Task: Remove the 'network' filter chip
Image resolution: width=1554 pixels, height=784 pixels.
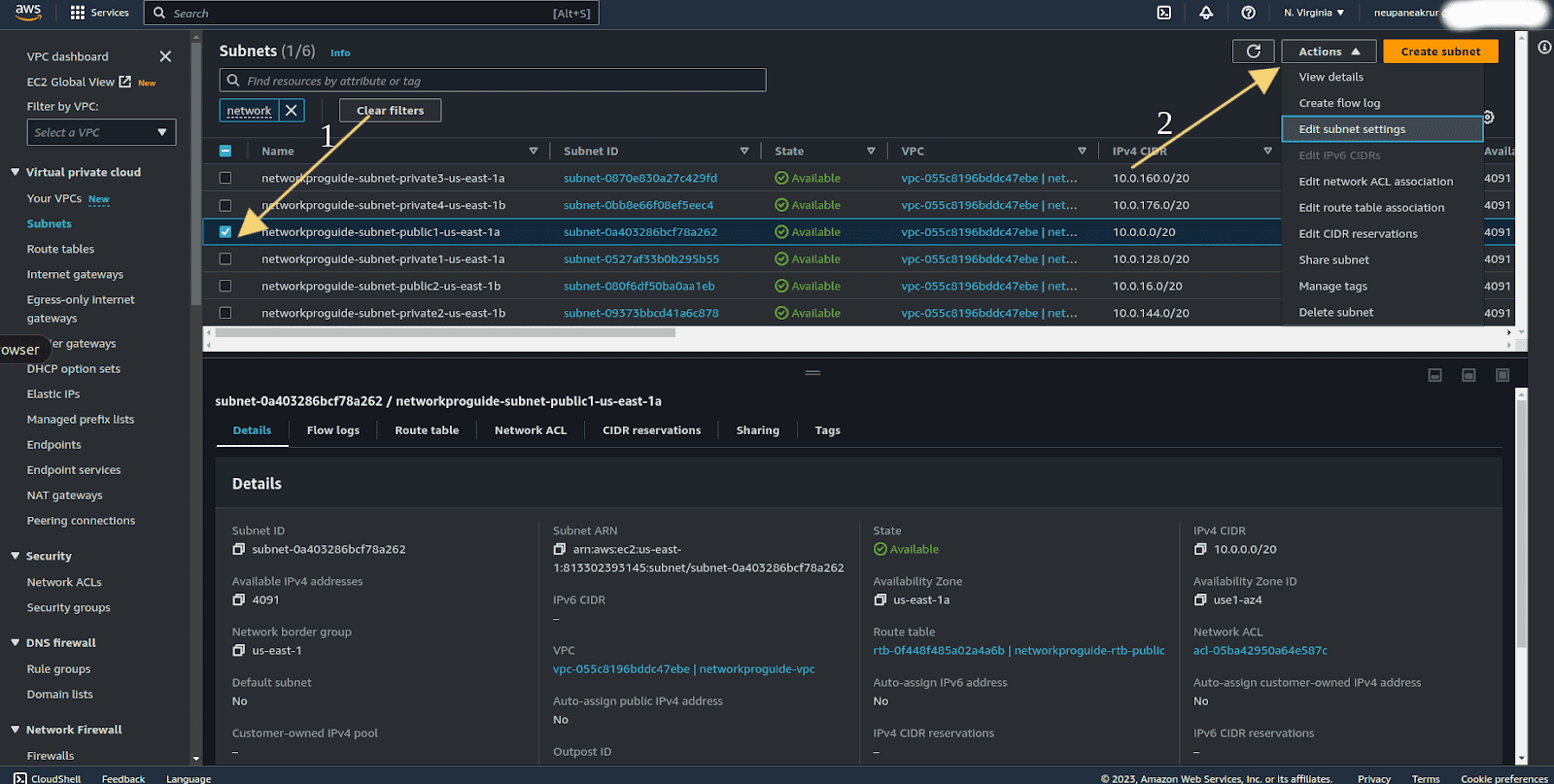Action: point(292,111)
